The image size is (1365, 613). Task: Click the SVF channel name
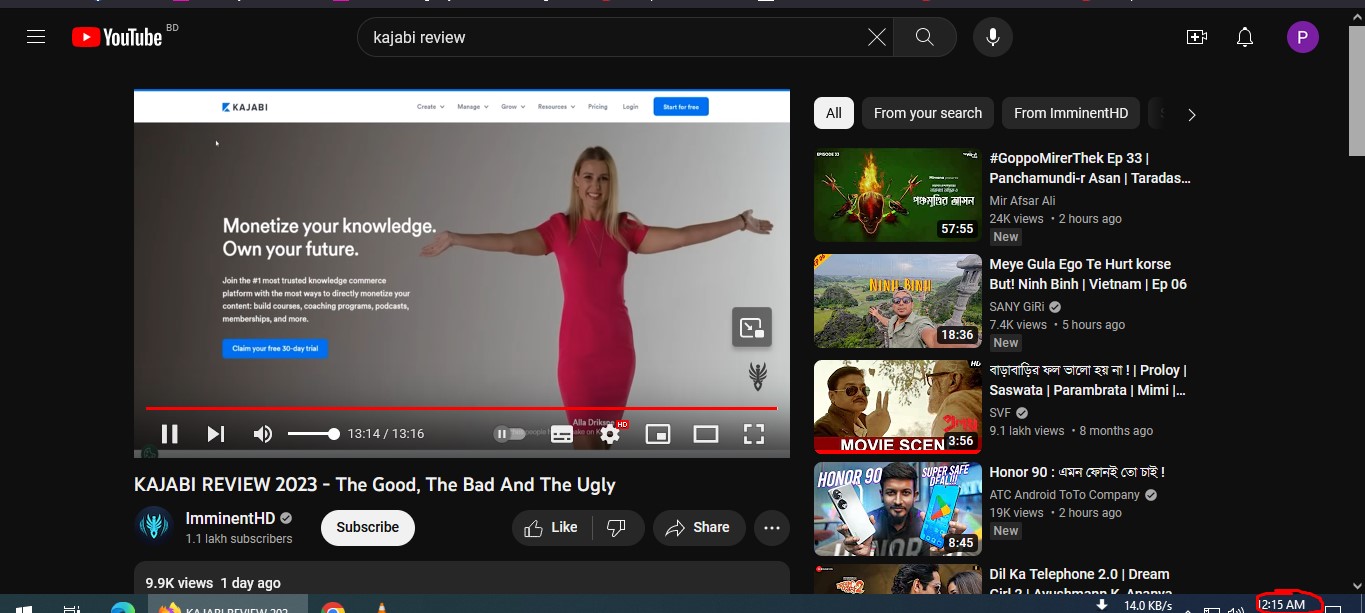click(x=1001, y=413)
